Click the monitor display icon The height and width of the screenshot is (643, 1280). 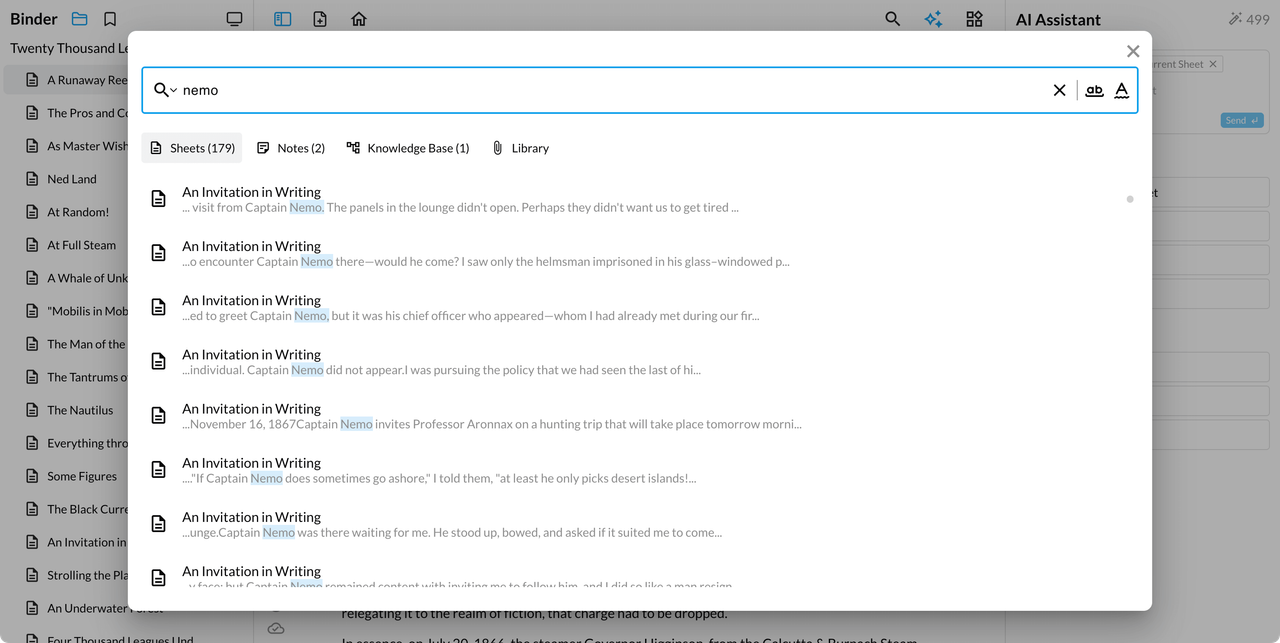click(234, 19)
